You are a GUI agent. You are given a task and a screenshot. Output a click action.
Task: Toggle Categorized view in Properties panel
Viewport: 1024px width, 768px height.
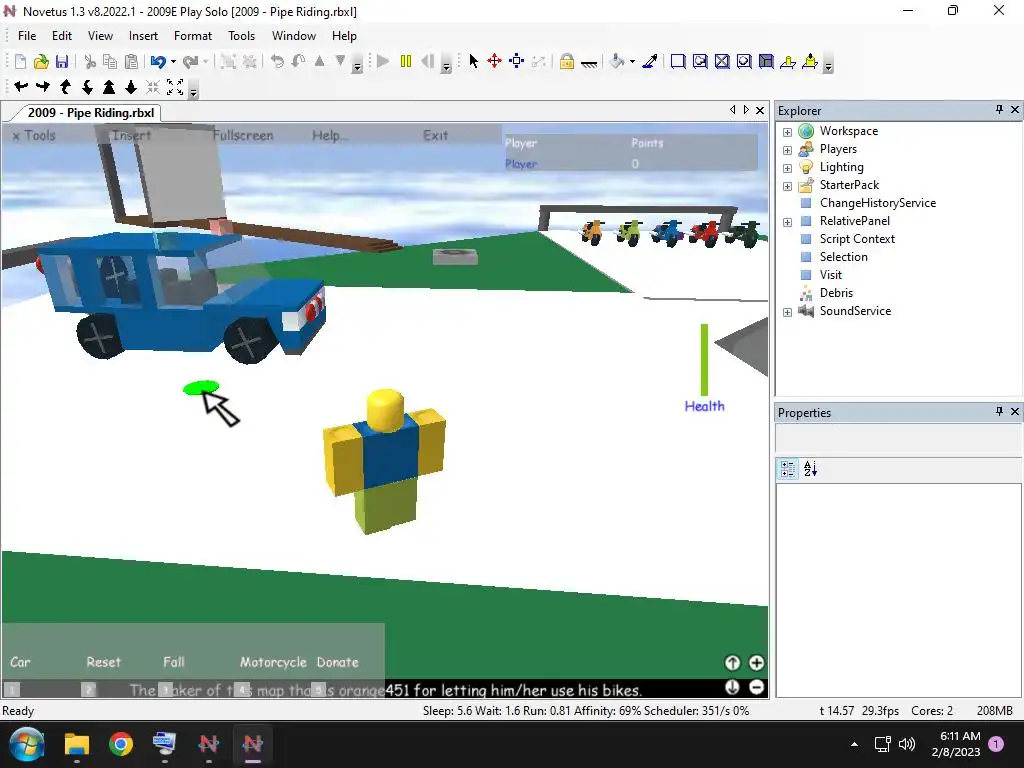(788, 469)
